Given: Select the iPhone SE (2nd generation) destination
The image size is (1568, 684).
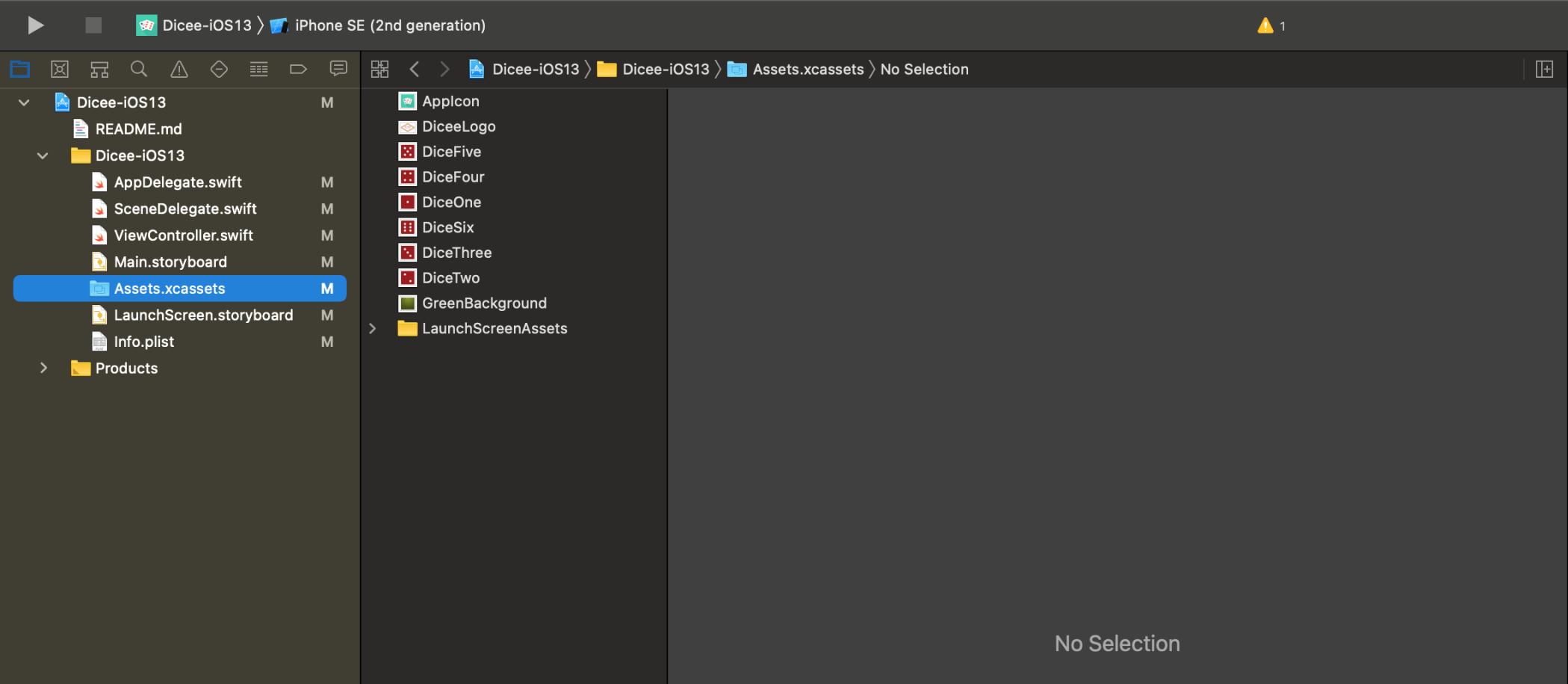Looking at the screenshot, I should (x=389, y=25).
